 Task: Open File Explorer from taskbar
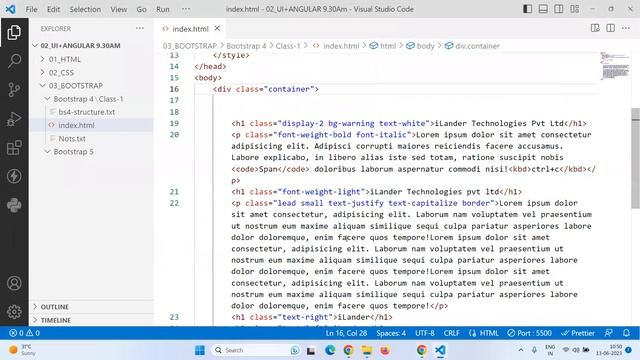pos(367,350)
